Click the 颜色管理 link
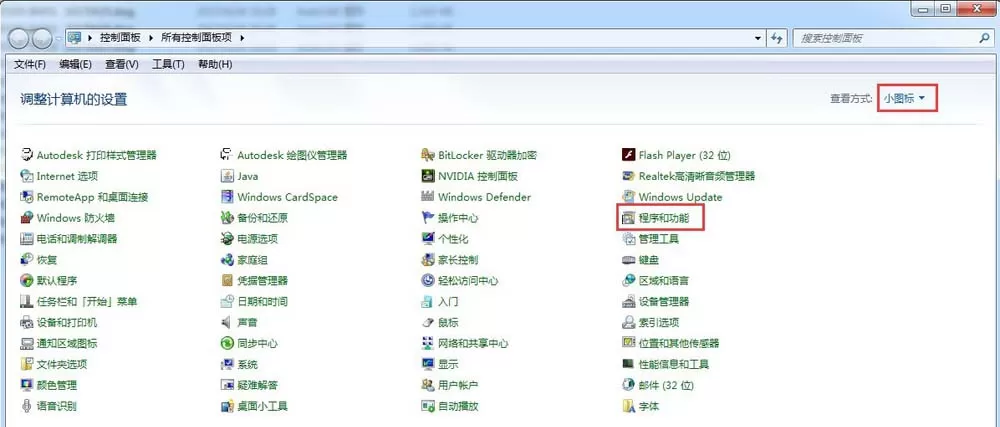This screenshot has width=1000, height=427. pos(57,385)
